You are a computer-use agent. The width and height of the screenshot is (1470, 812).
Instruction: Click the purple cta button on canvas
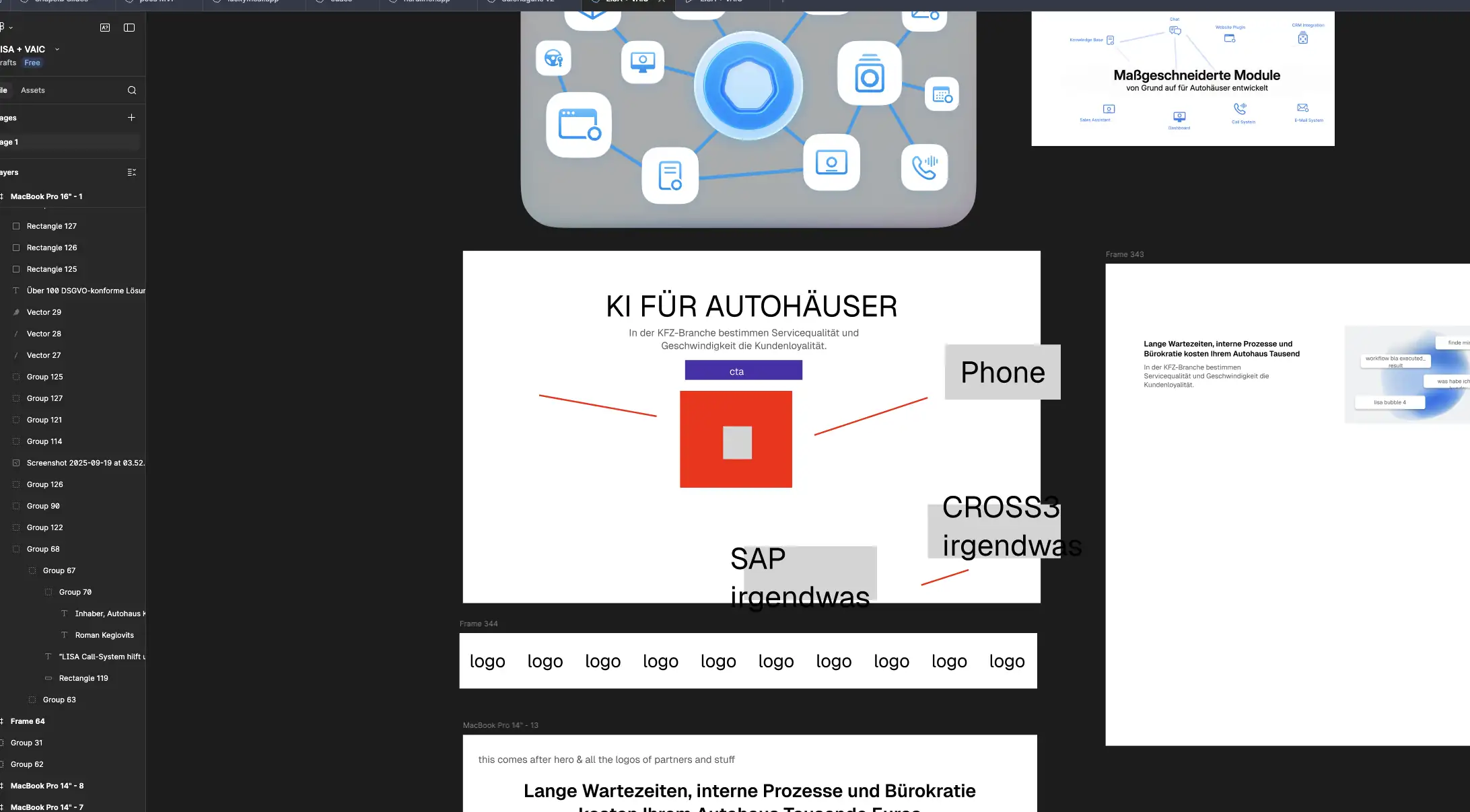743,371
